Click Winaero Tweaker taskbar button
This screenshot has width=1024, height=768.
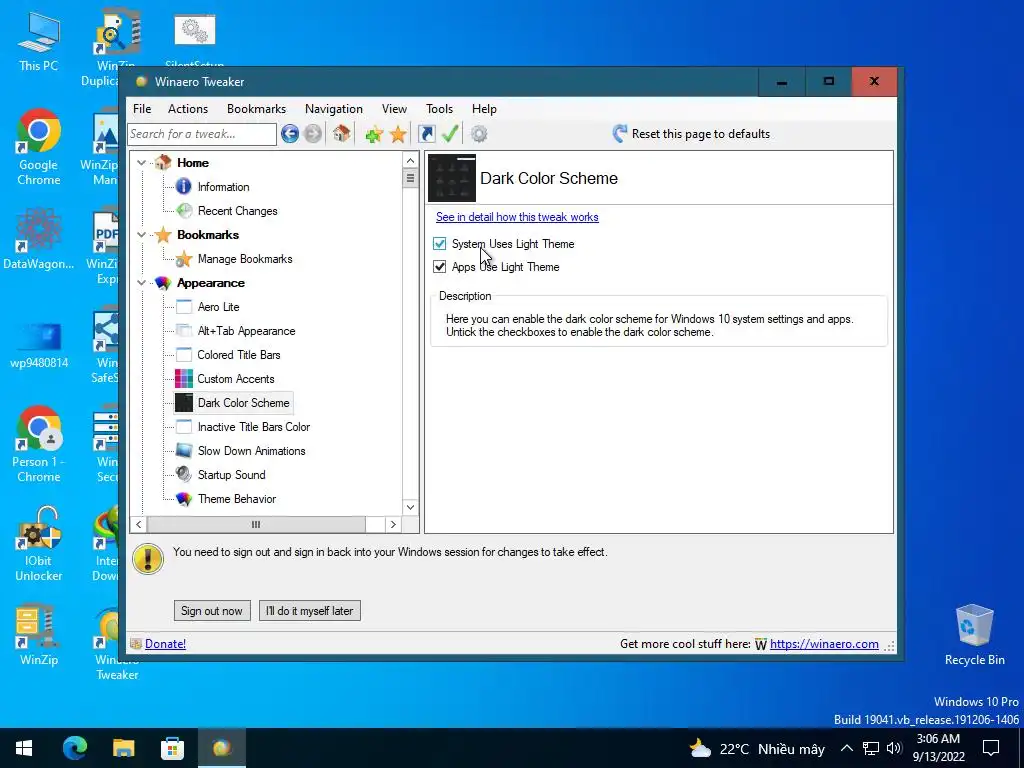click(221, 748)
